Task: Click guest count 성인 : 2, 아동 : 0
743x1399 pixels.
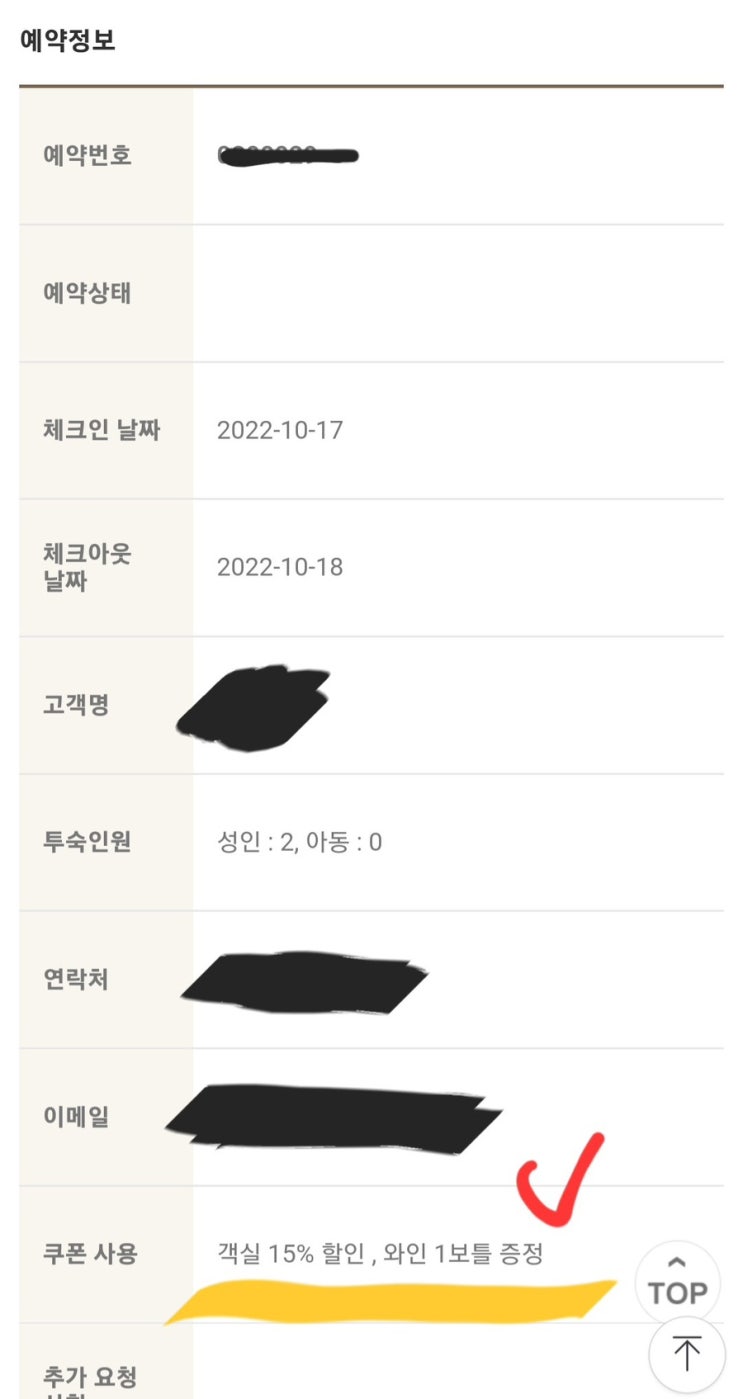Action: point(300,842)
